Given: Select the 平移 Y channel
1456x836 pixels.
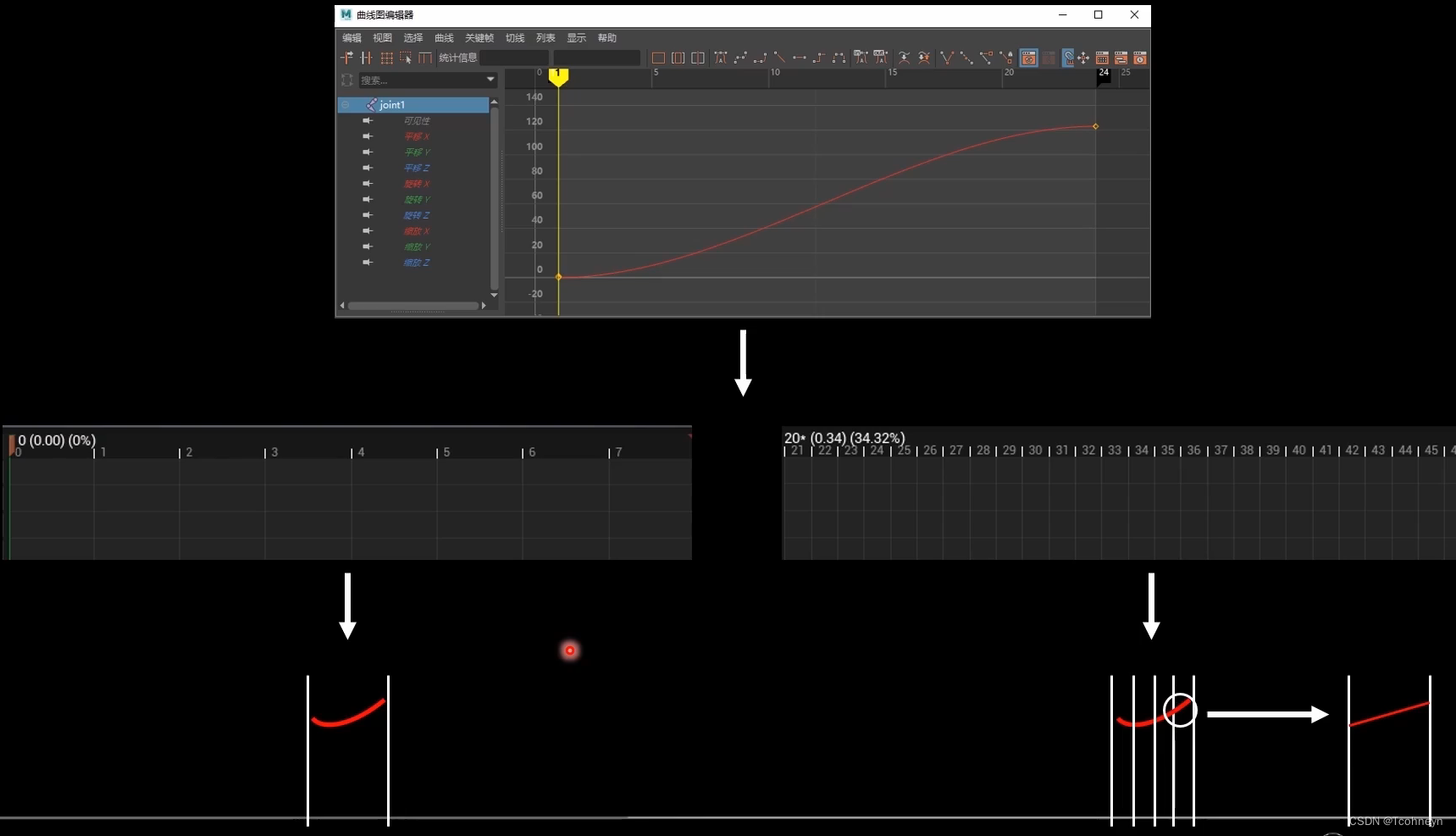Looking at the screenshot, I should 416,152.
